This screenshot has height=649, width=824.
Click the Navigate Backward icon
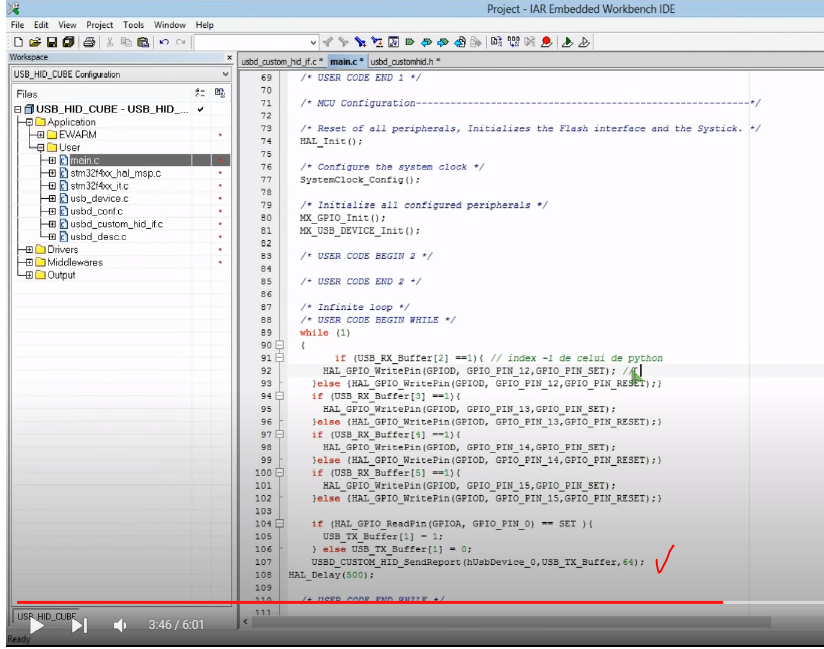pos(460,42)
